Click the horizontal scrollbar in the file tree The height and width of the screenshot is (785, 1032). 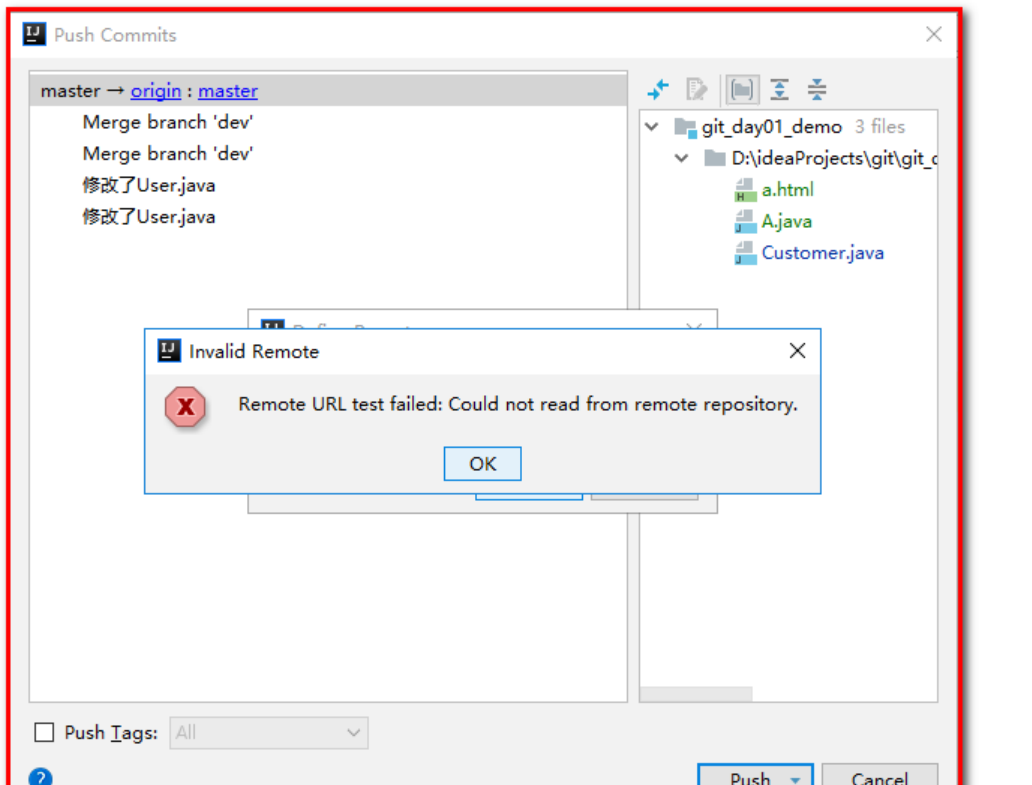(x=696, y=694)
